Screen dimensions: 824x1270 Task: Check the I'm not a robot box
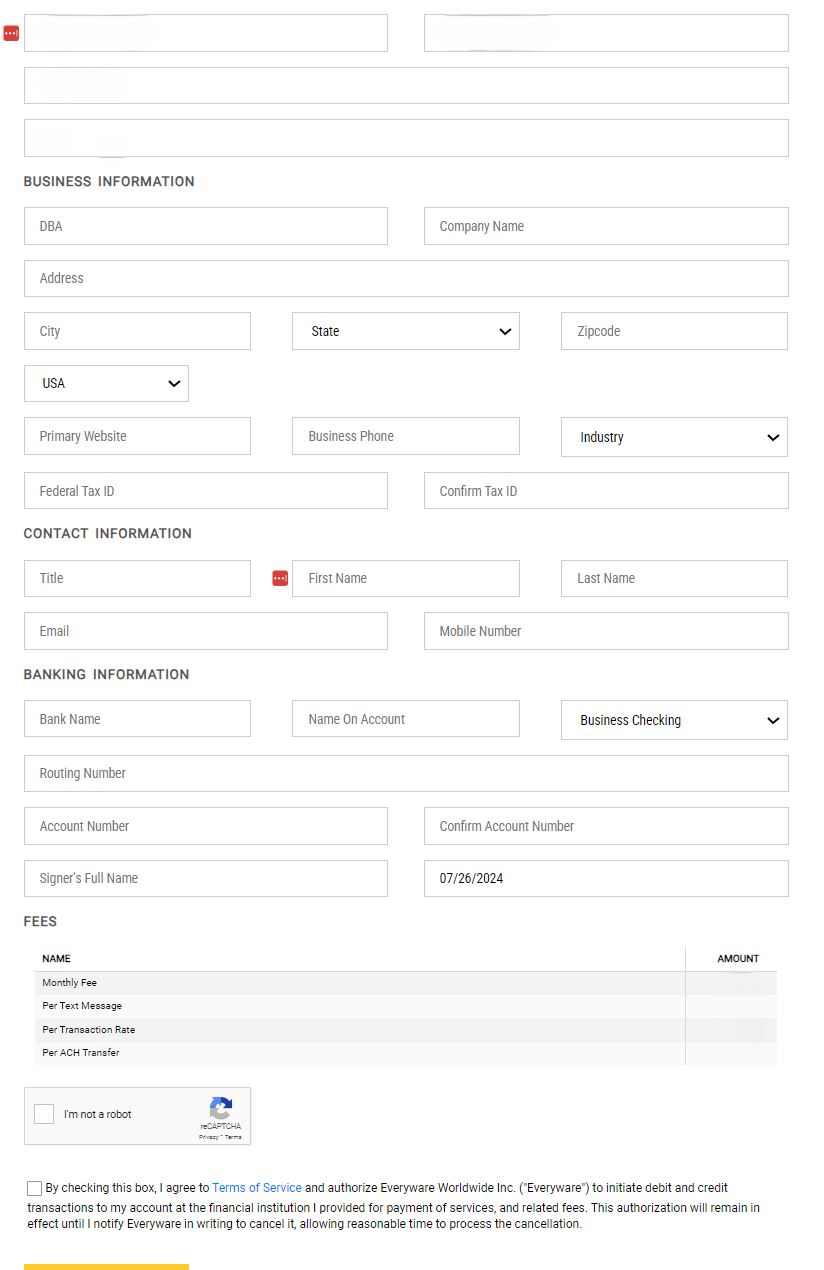click(44, 1114)
